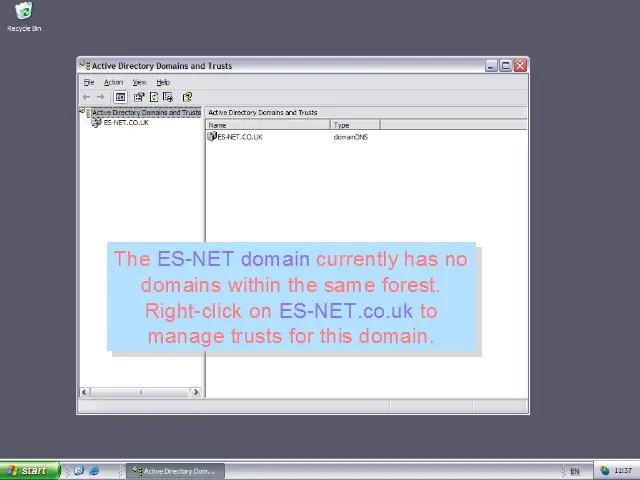This screenshot has width=640, height=480.
Task: Sort by the Type column header
Action: [355, 125]
